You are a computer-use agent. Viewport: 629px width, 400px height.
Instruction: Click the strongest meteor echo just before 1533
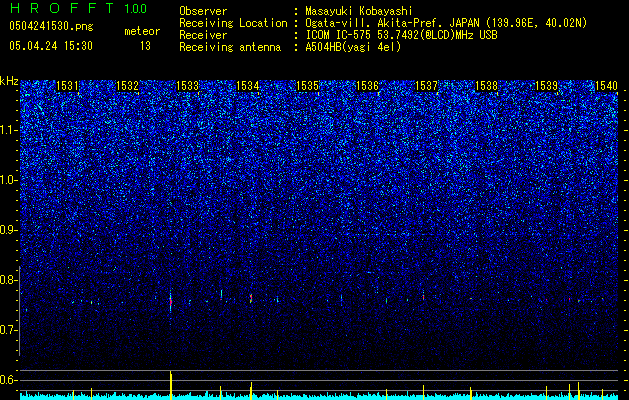click(170, 302)
